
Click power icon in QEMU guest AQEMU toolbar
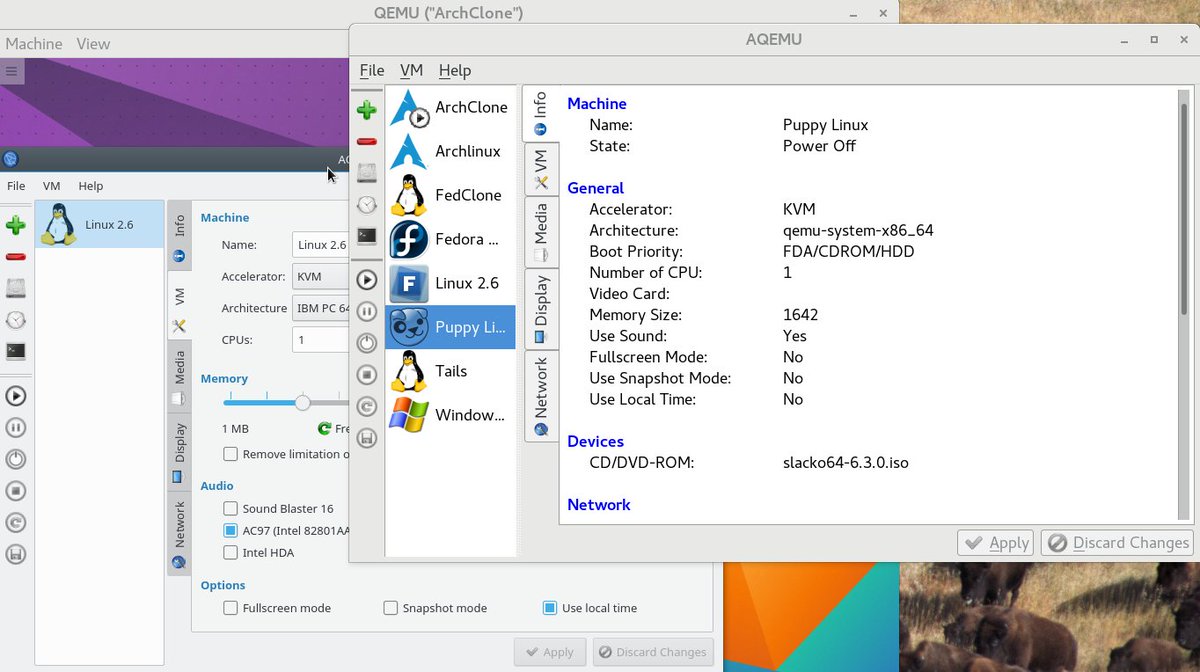pos(15,459)
